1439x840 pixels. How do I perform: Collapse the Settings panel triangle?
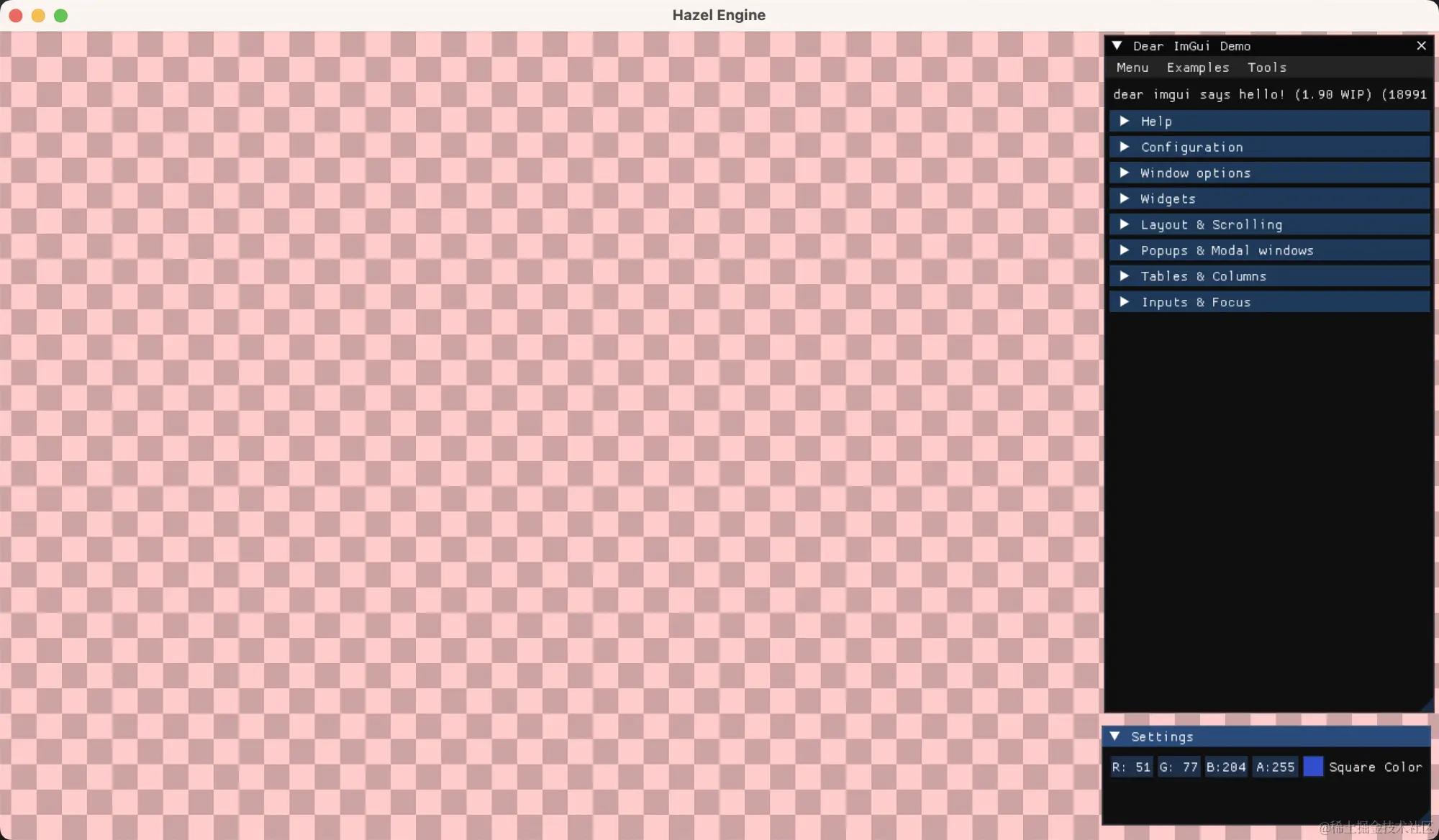[1115, 736]
